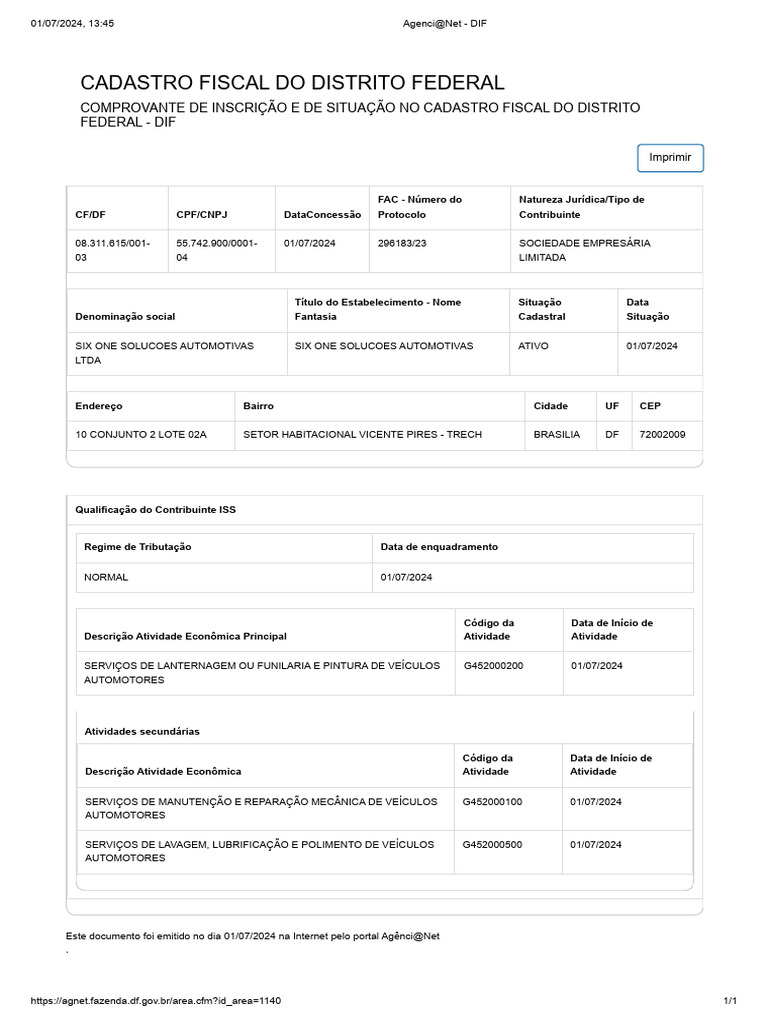Viewport: 768px width, 1024px height.
Task: Select activity code G452000100
Action: [x=492, y=801]
